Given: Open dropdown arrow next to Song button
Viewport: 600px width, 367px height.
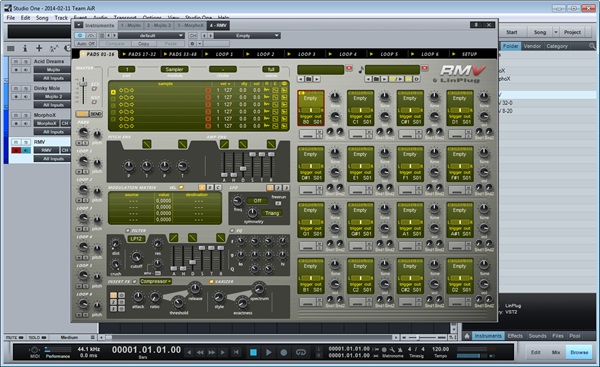Looking at the screenshot, I should (556, 32).
